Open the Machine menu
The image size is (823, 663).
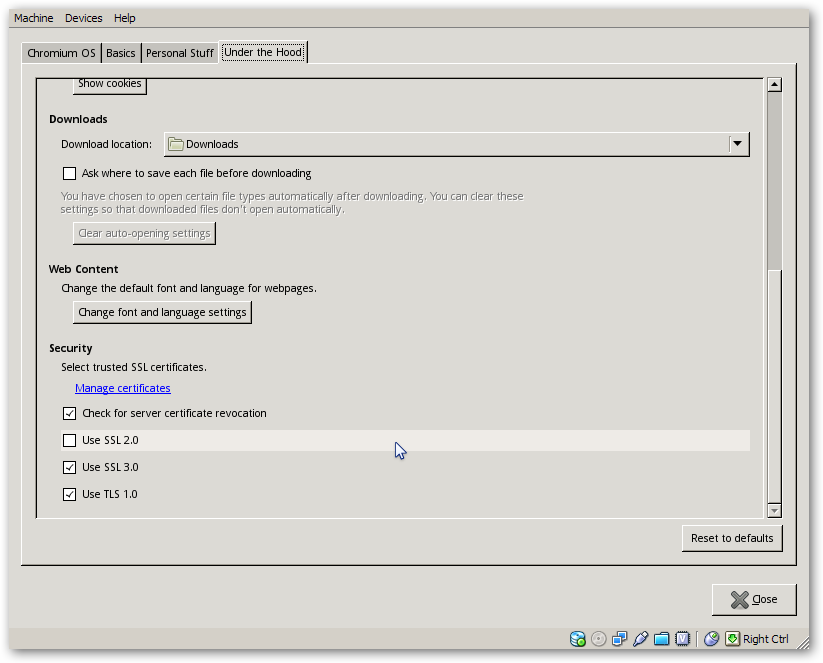tap(34, 18)
